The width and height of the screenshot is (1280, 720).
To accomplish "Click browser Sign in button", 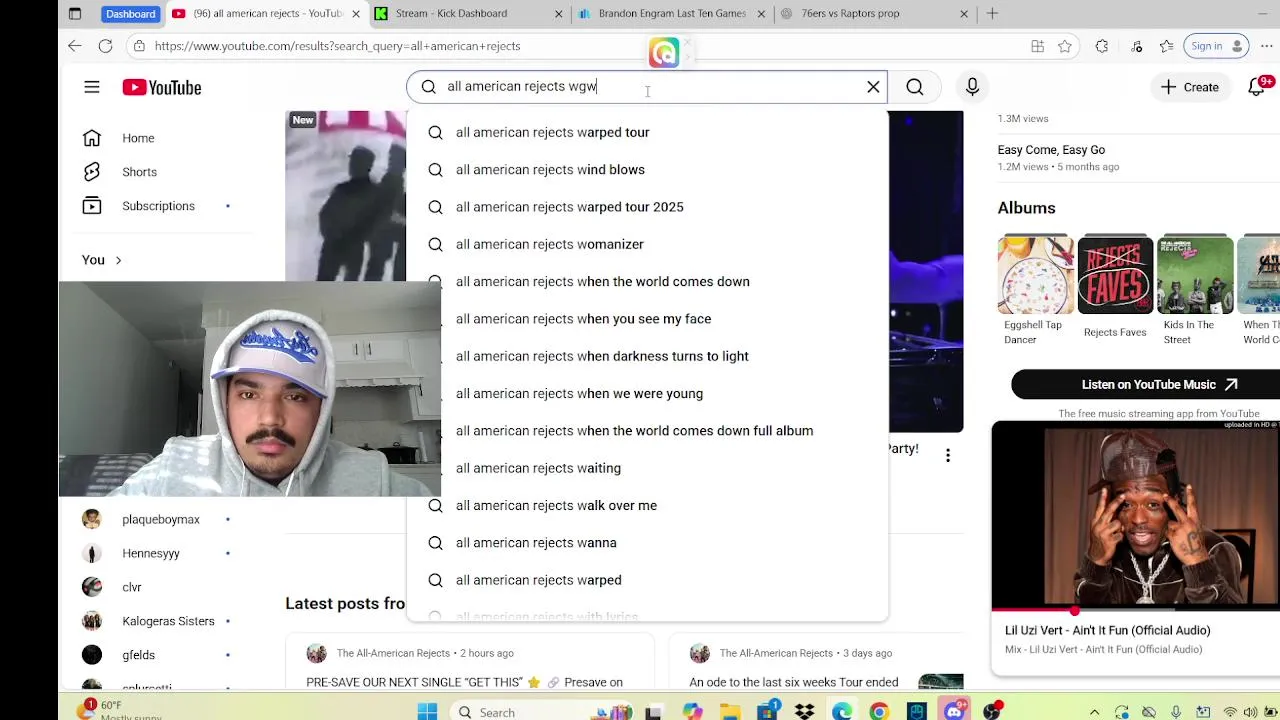I will pos(1216,46).
